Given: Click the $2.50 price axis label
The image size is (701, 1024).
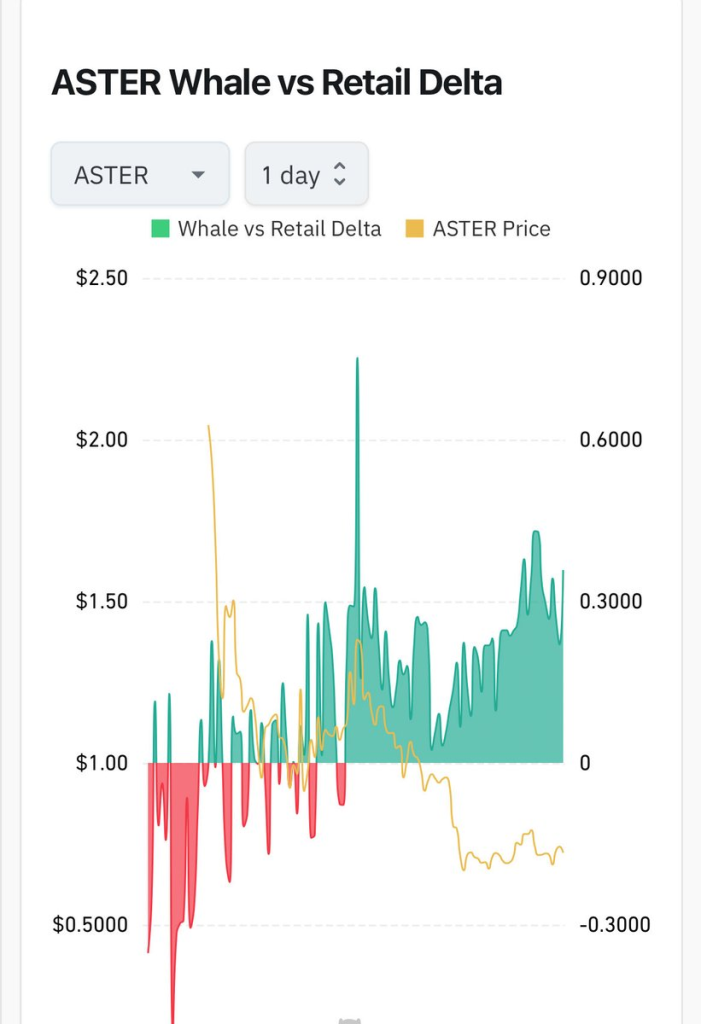Looking at the screenshot, I should (x=102, y=278).
